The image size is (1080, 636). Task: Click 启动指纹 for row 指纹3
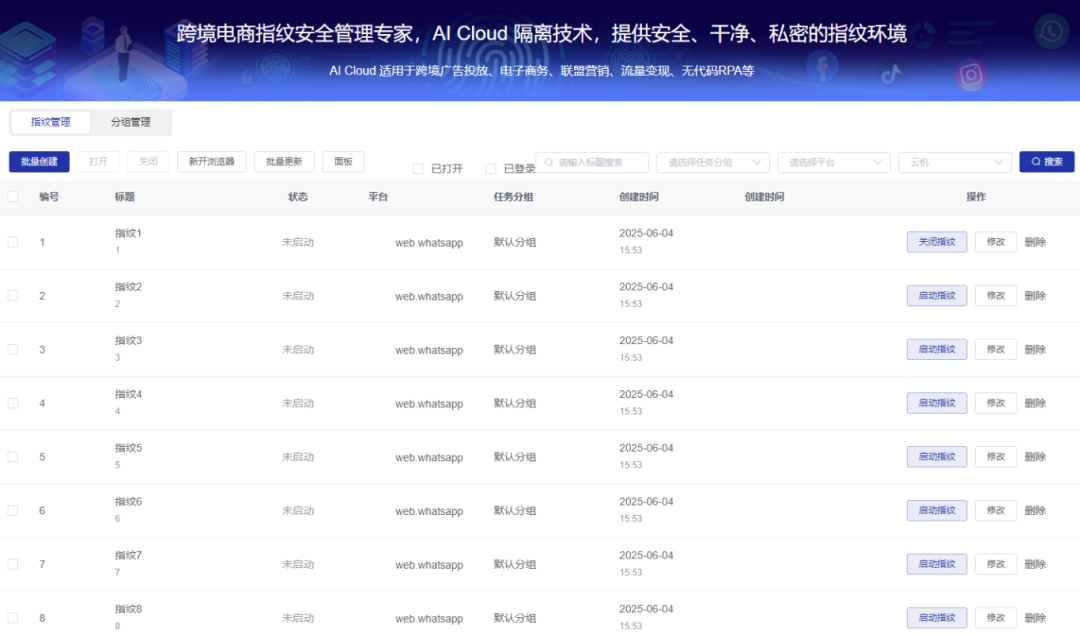click(937, 349)
